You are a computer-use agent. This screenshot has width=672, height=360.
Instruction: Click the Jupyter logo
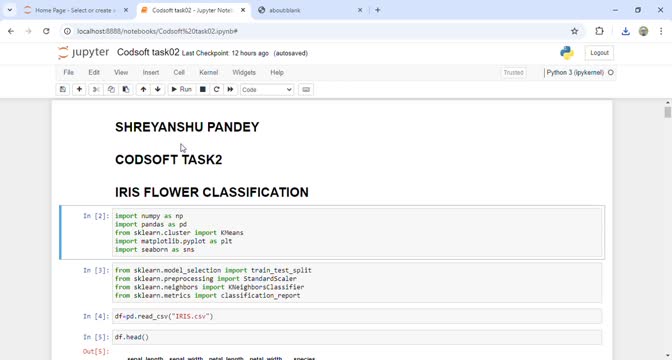[x=84, y=53]
